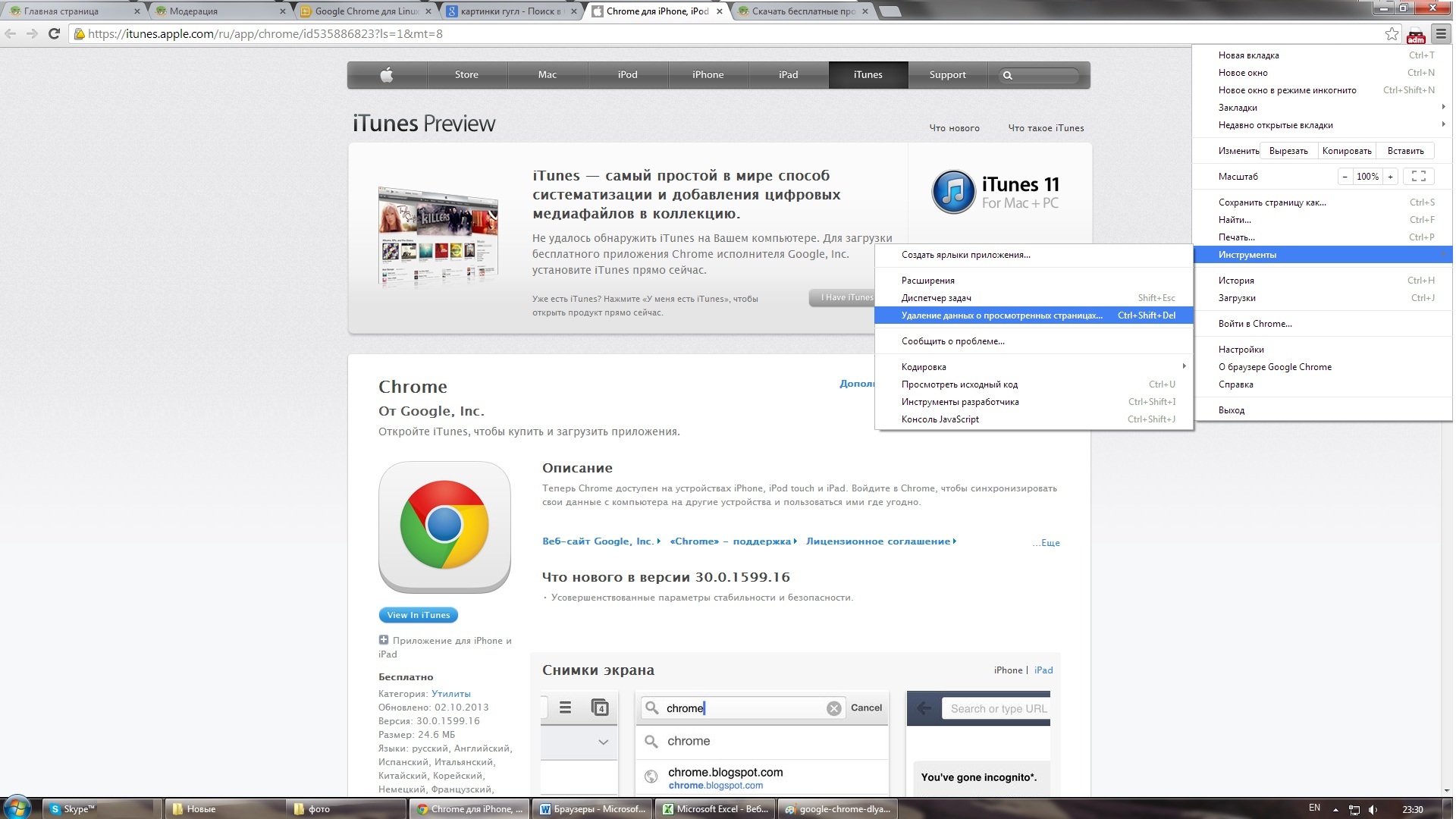Click the clear X in screenshot search field
Viewport: 1456px width, 819px height.
click(x=833, y=708)
